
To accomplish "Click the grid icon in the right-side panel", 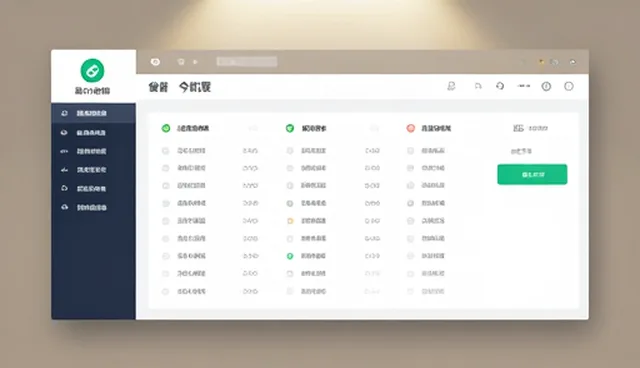I will tap(518, 128).
